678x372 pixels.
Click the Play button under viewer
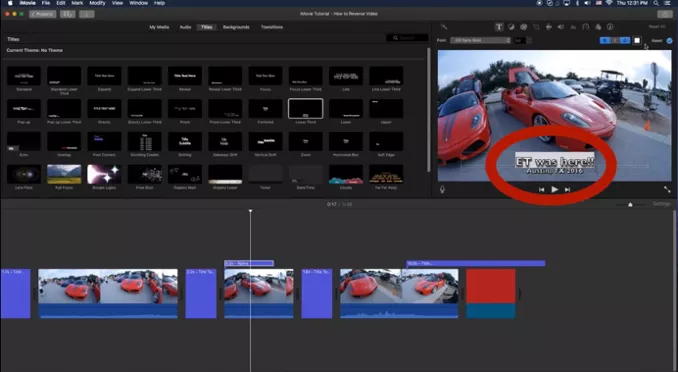[x=554, y=189]
